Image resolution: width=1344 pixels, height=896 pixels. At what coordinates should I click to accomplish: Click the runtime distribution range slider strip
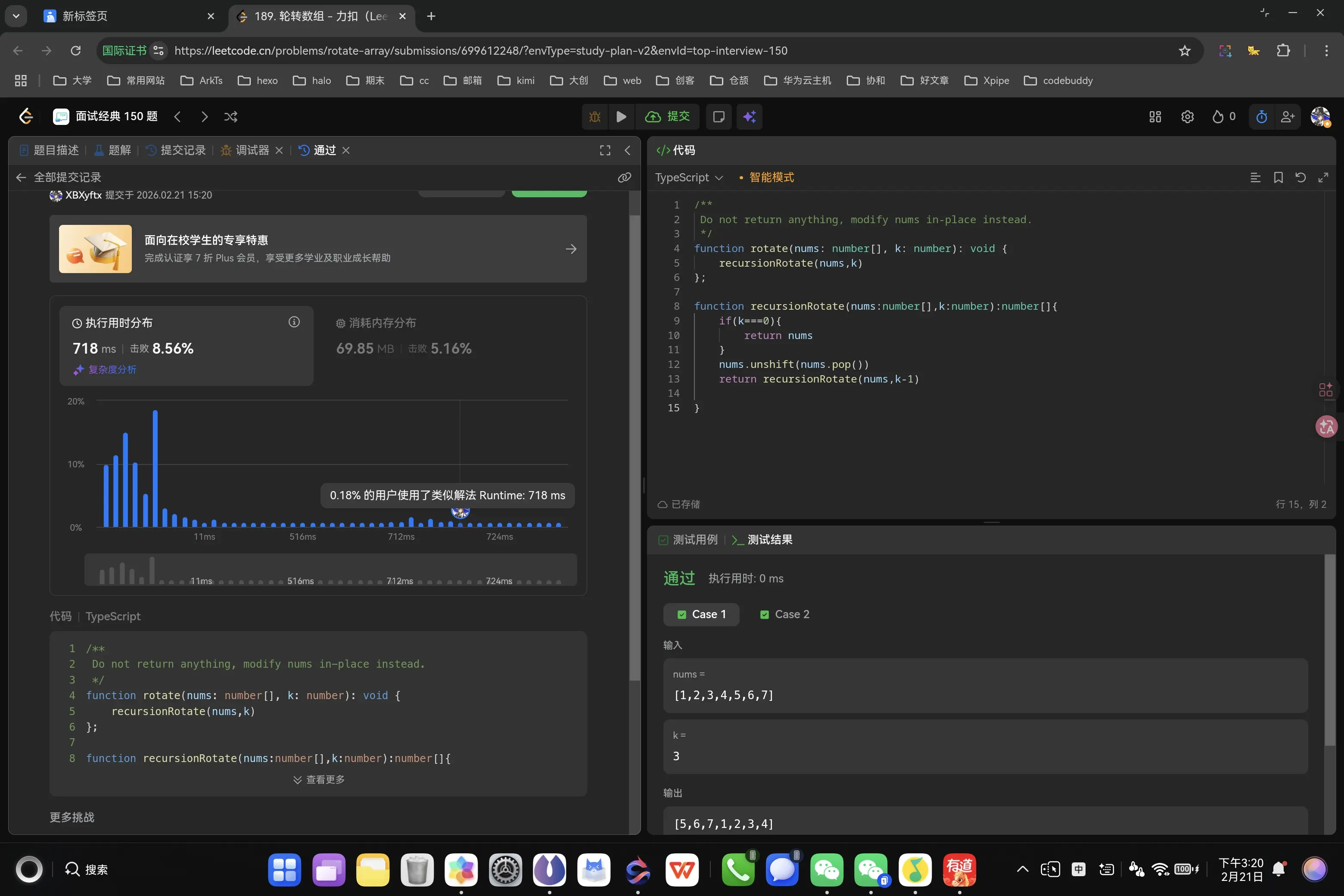click(x=330, y=569)
